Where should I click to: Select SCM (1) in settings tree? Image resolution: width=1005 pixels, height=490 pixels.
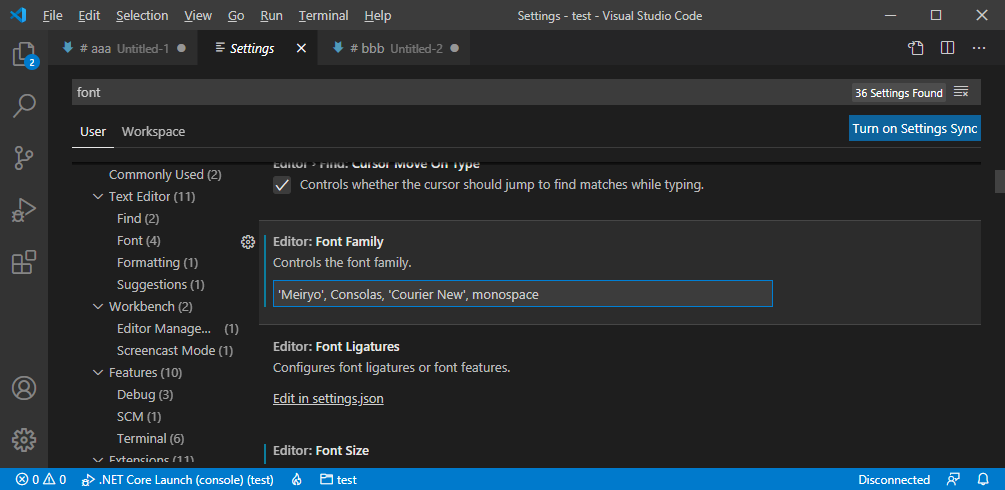(x=139, y=417)
